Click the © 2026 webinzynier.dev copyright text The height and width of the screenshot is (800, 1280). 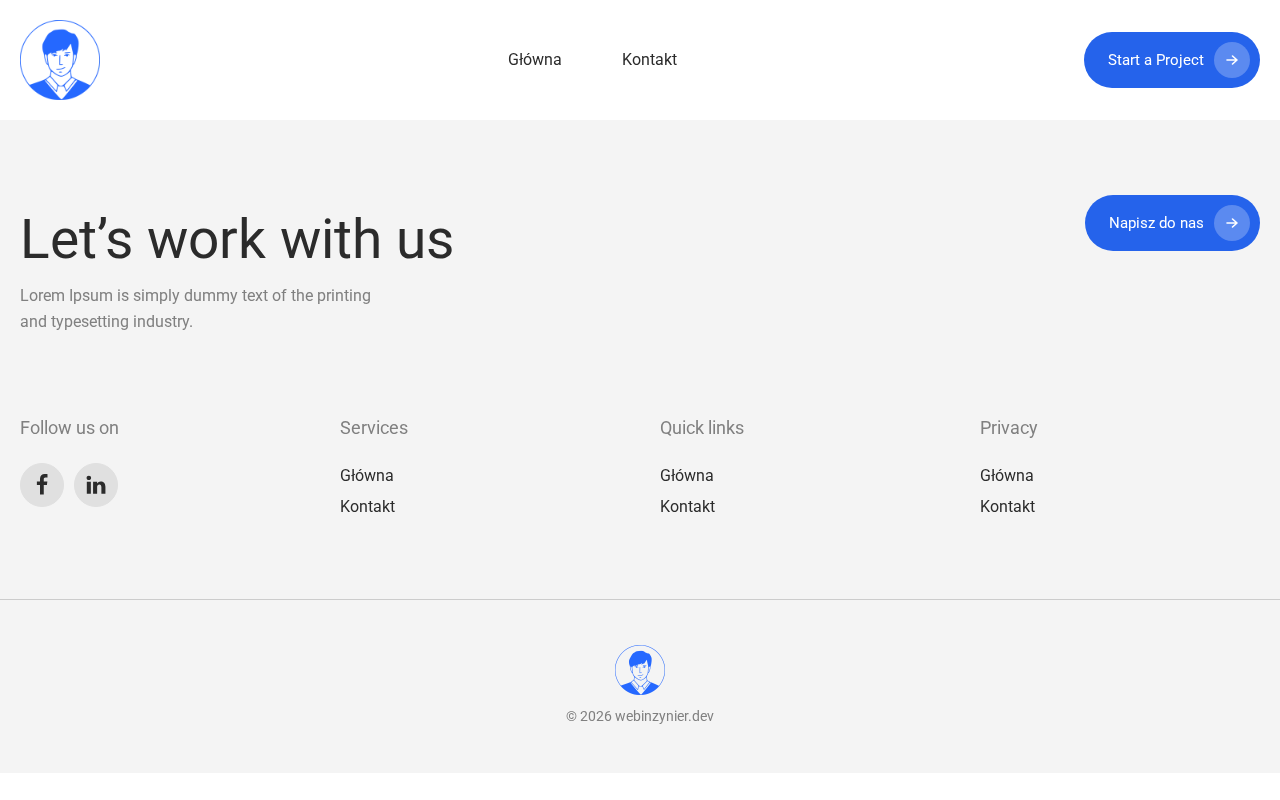point(640,716)
